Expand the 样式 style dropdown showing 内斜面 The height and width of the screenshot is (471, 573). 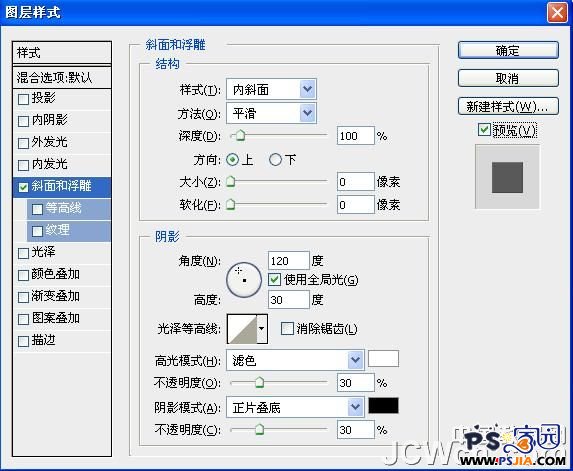pyautogui.click(x=271, y=89)
